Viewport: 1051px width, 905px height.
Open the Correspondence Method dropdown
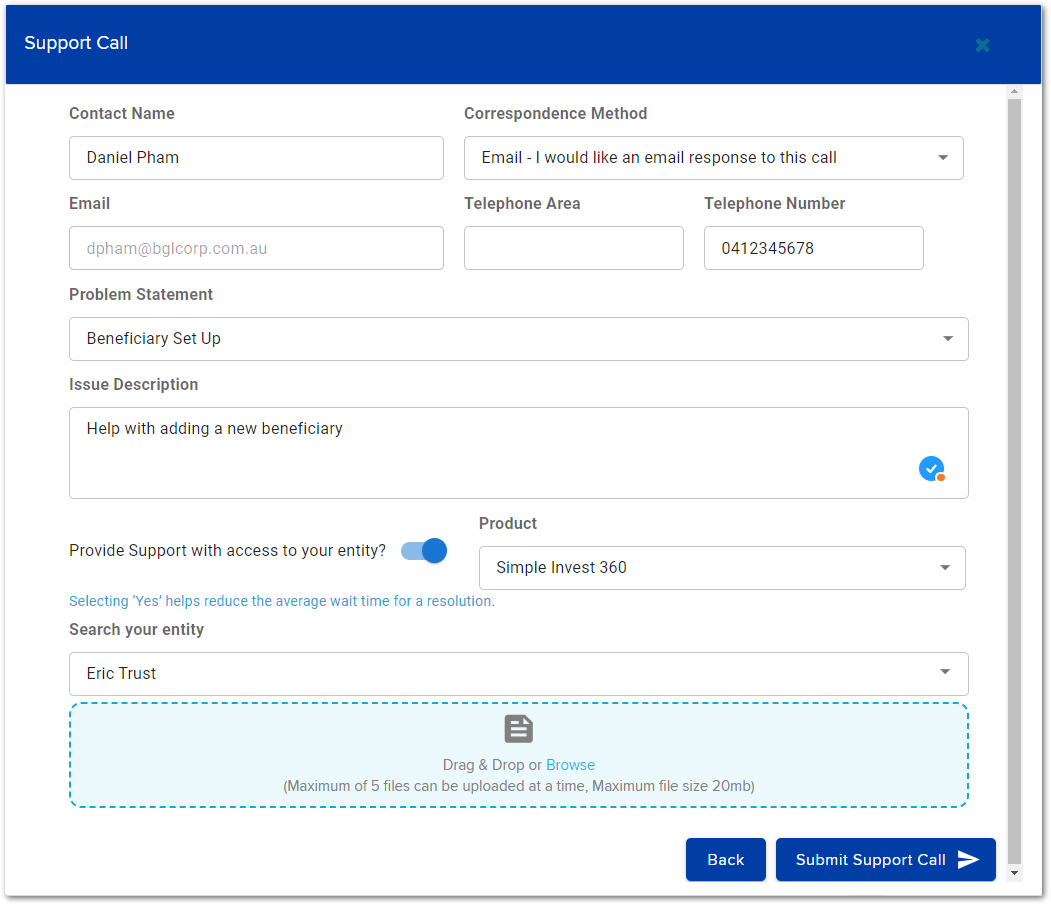[714, 158]
